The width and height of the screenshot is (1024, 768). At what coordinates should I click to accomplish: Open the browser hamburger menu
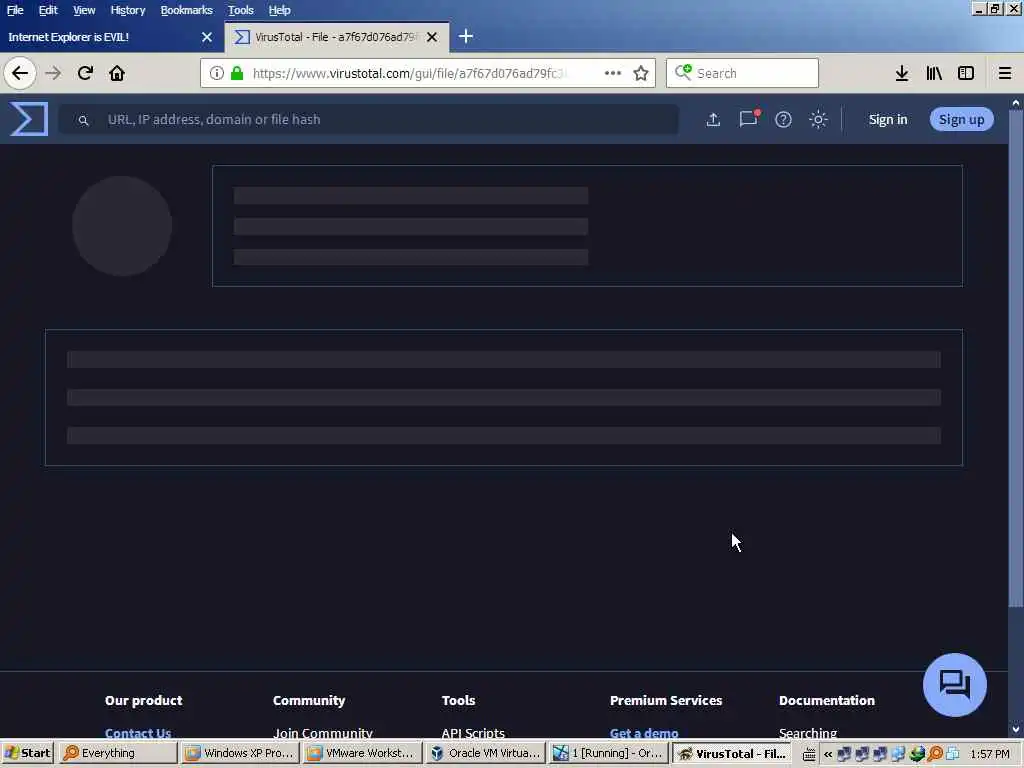pyautogui.click(x=1005, y=73)
